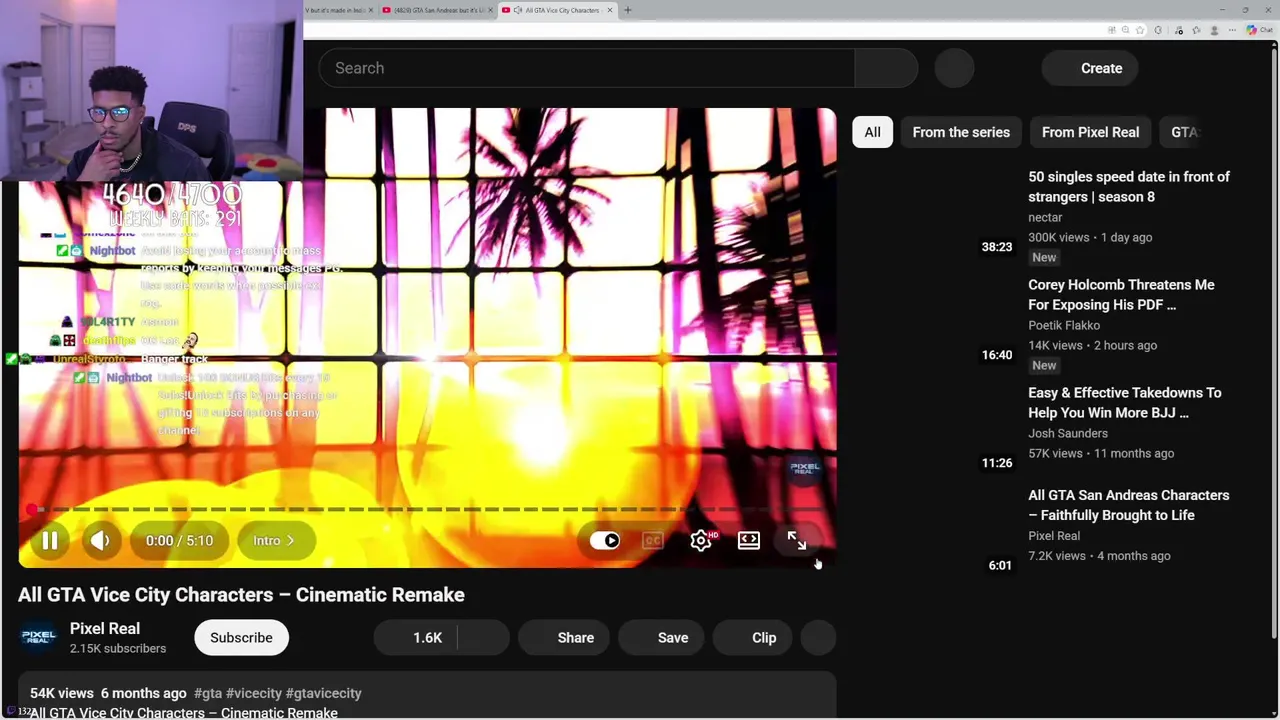This screenshot has width=1280, height=720.
Task: Open the player settings gear
Action: (x=701, y=540)
